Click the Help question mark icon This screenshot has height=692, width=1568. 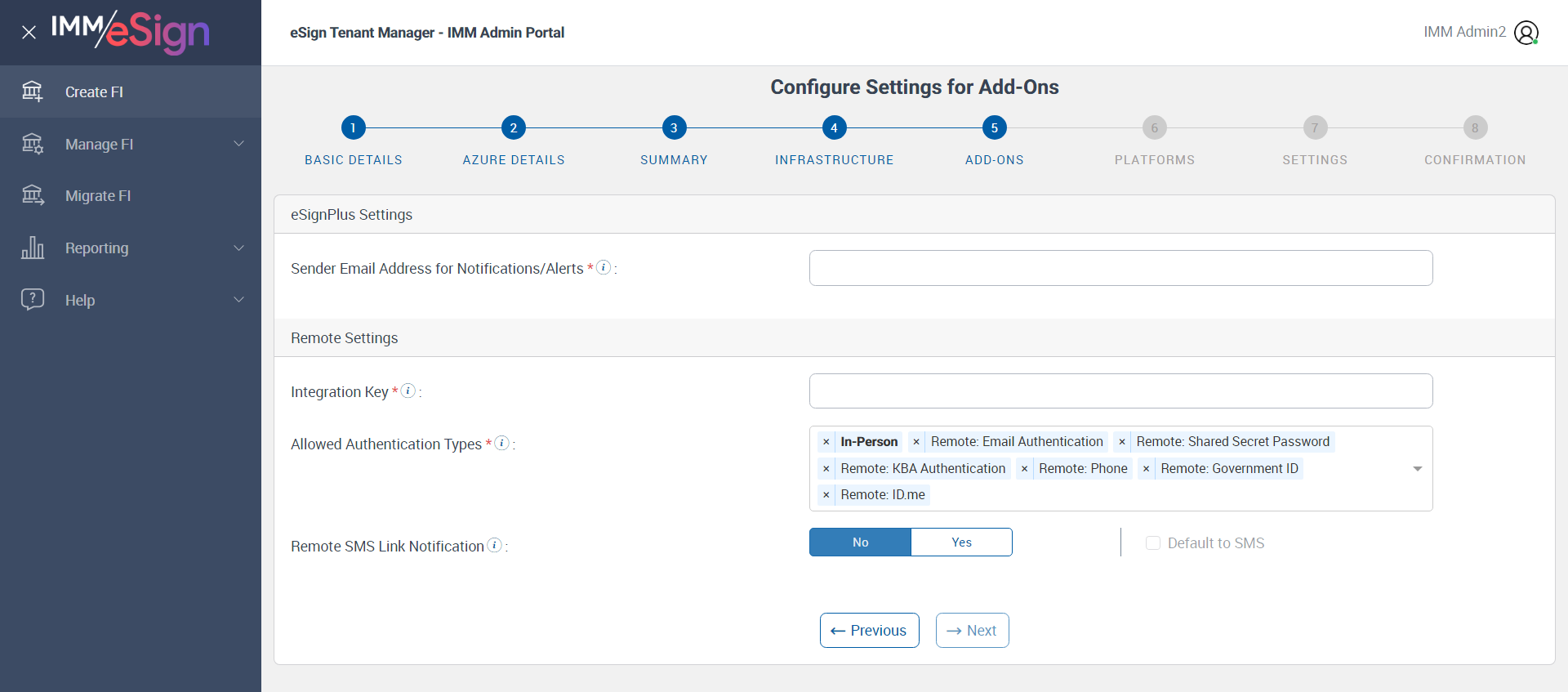(33, 299)
